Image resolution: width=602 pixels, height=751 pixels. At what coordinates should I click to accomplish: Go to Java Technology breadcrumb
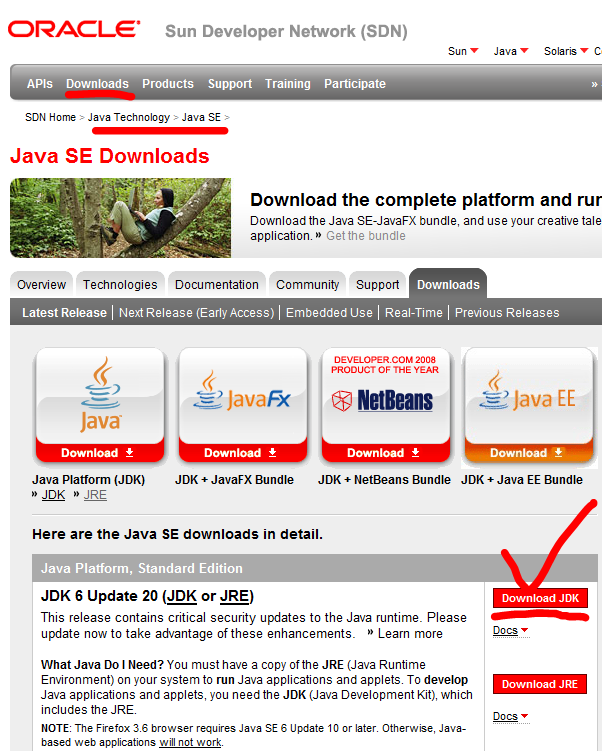(129, 117)
